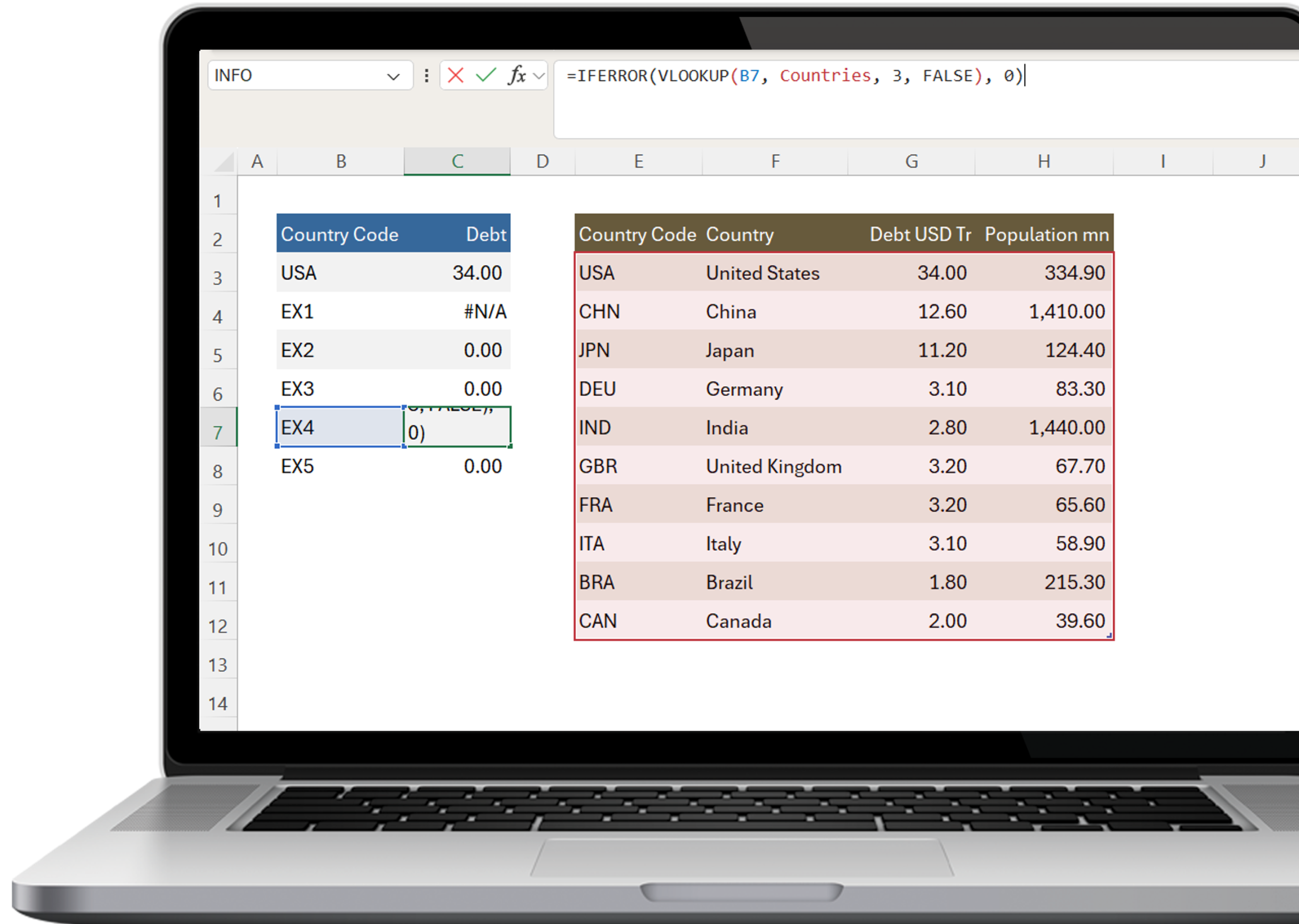Image resolution: width=1299 pixels, height=924 pixels.
Task: Expand the fx function dropdown chevron
Action: click(539, 76)
